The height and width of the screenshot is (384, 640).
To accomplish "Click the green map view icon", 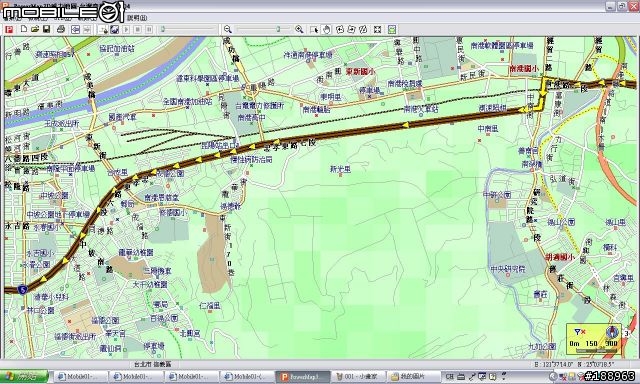I will pyautogui.click(x=392, y=29).
